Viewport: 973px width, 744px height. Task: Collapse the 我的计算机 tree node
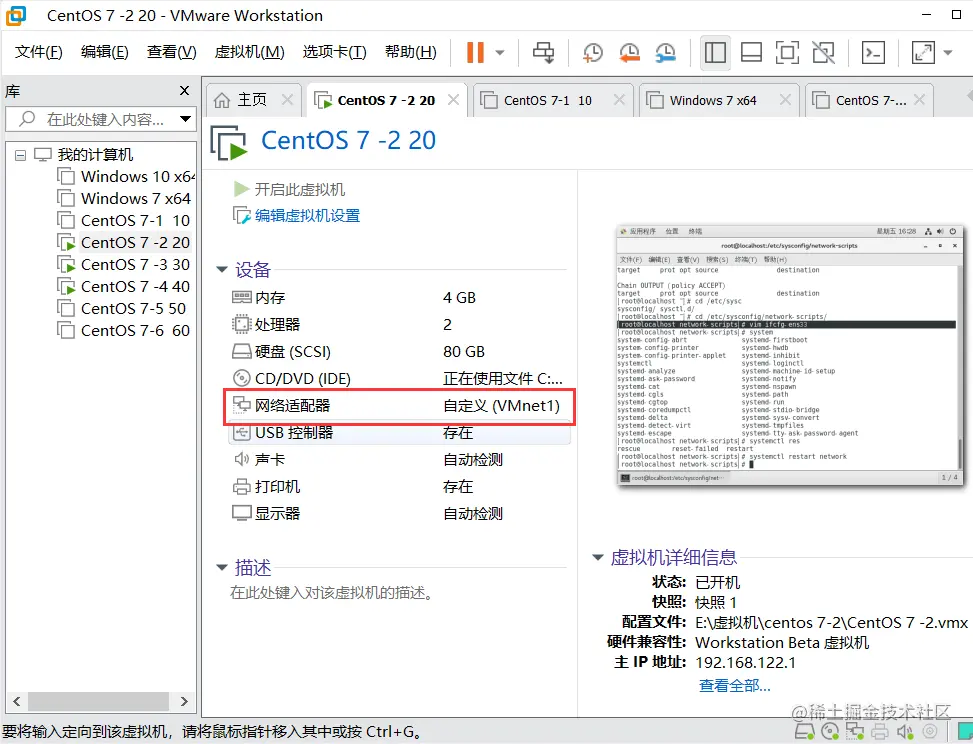click(20, 154)
